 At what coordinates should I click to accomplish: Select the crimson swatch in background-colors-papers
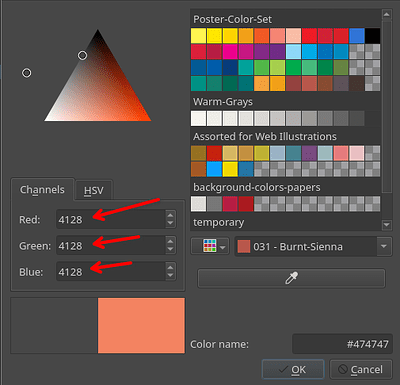pyautogui.click(x=230, y=204)
